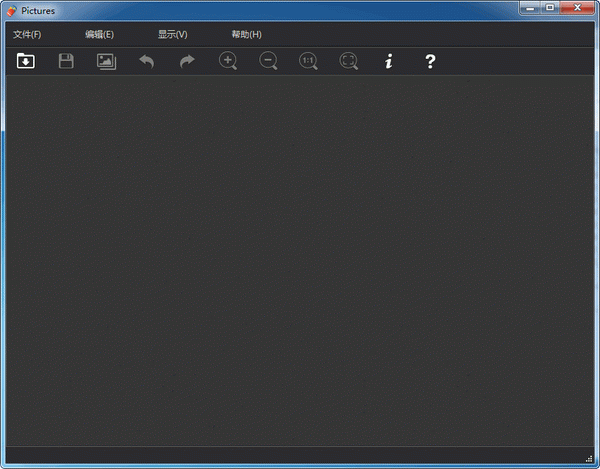Minimize the Pictures window
This screenshot has height=469, width=600.
(530, 8)
